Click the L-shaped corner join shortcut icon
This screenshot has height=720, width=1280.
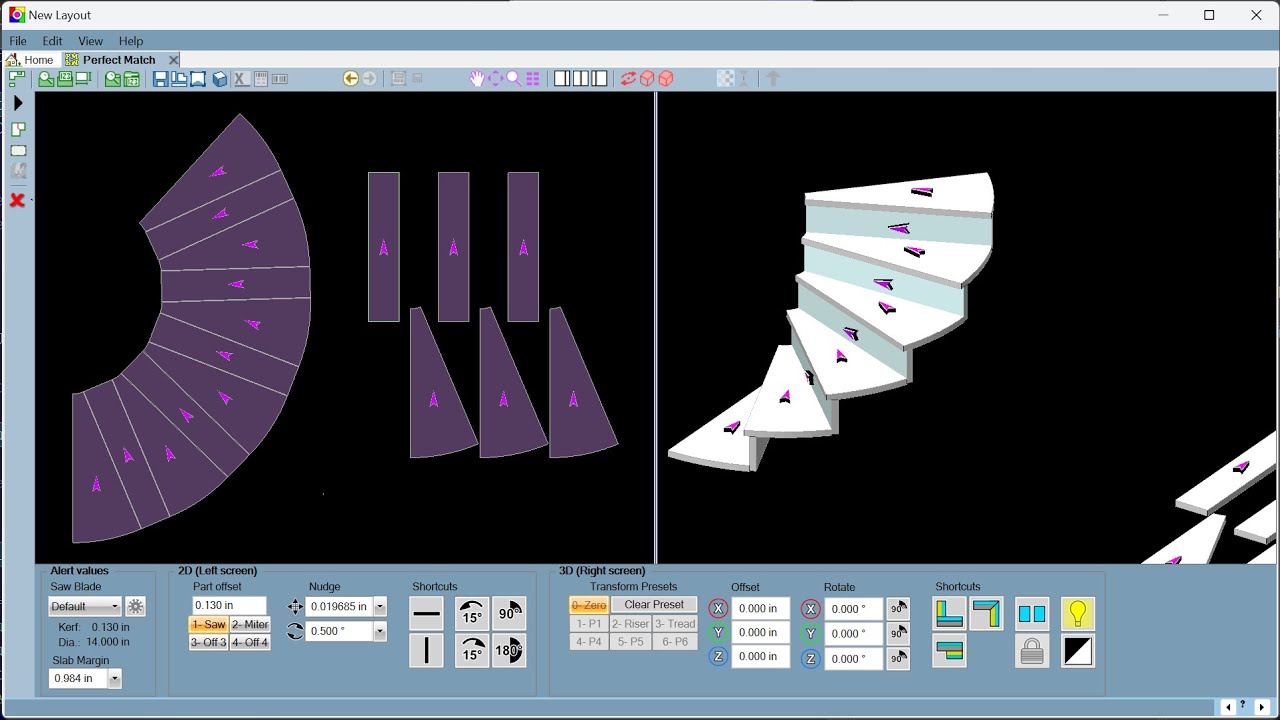tap(949, 614)
